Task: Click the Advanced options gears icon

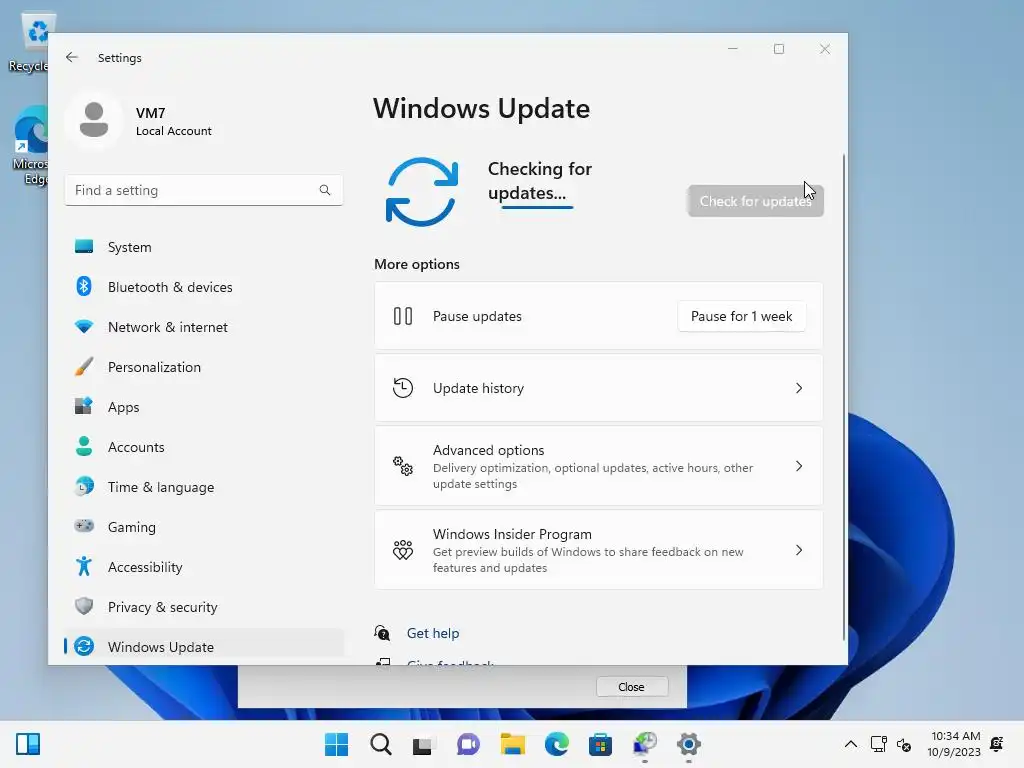Action: pos(403,466)
